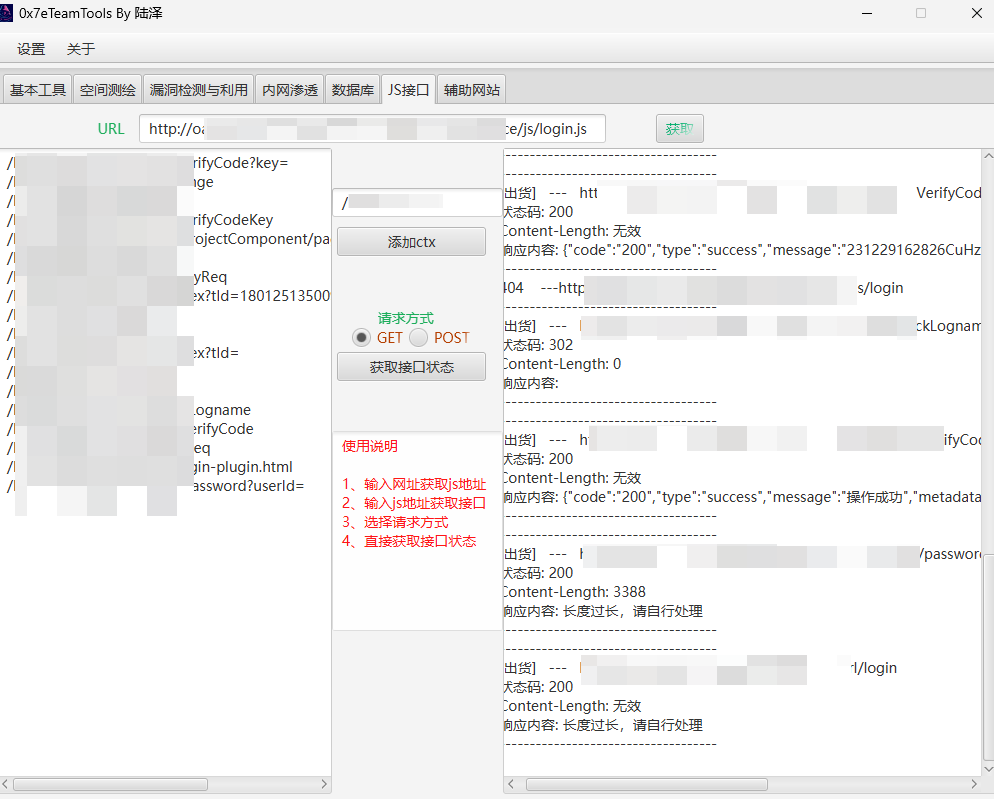Image resolution: width=994 pixels, height=799 pixels.
Task: Select the POST request method radio
Action: (418, 338)
